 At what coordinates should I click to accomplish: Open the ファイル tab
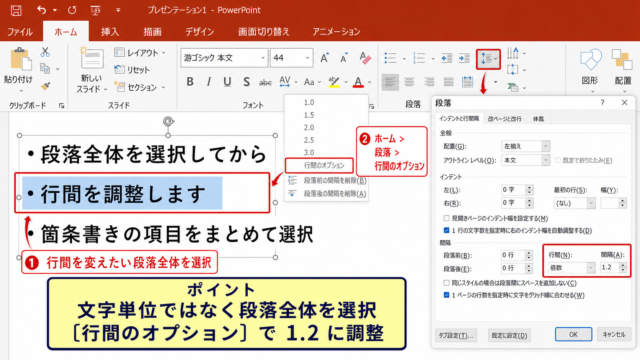[20, 31]
